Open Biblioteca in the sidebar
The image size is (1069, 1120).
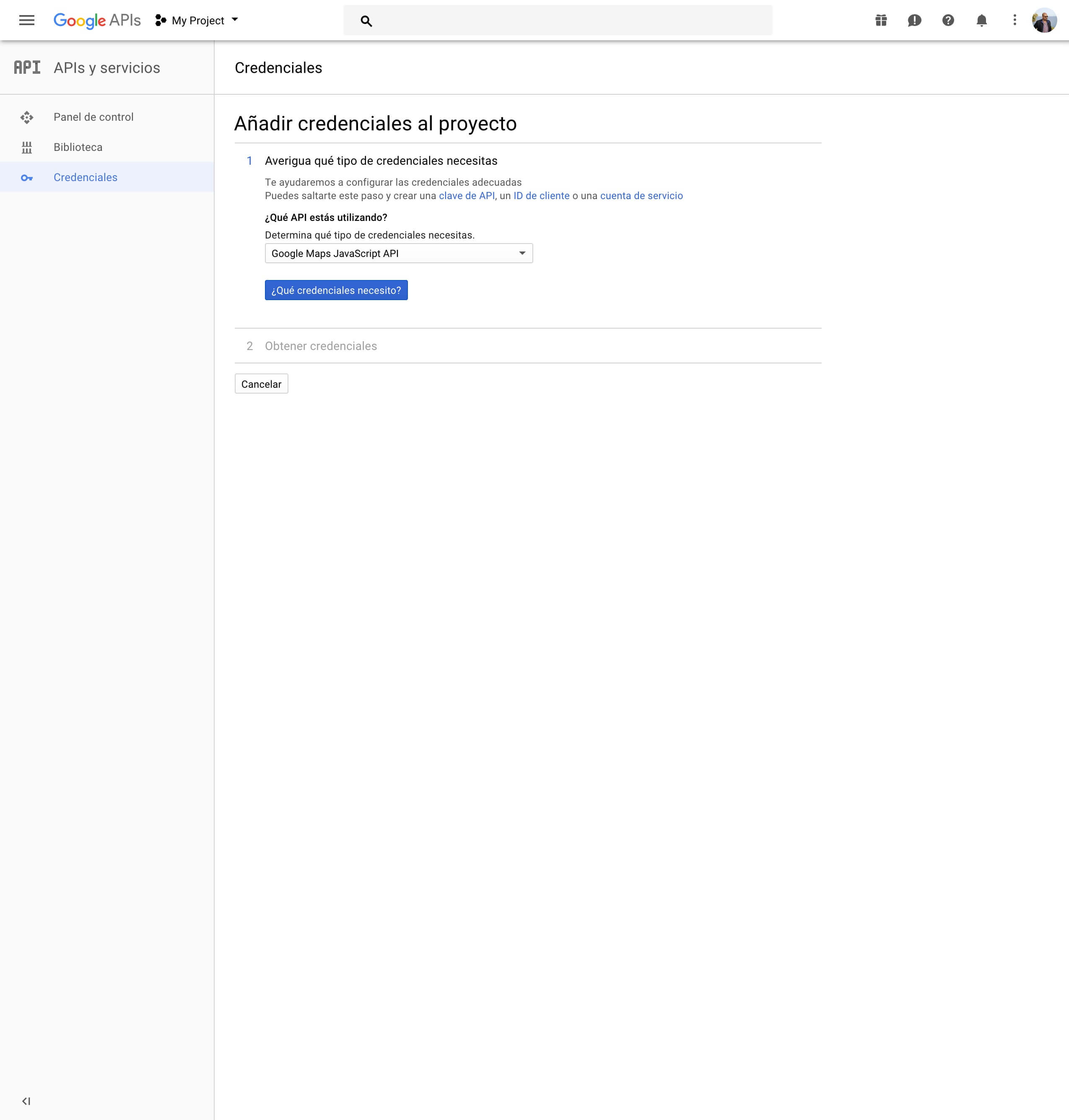click(78, 147)
